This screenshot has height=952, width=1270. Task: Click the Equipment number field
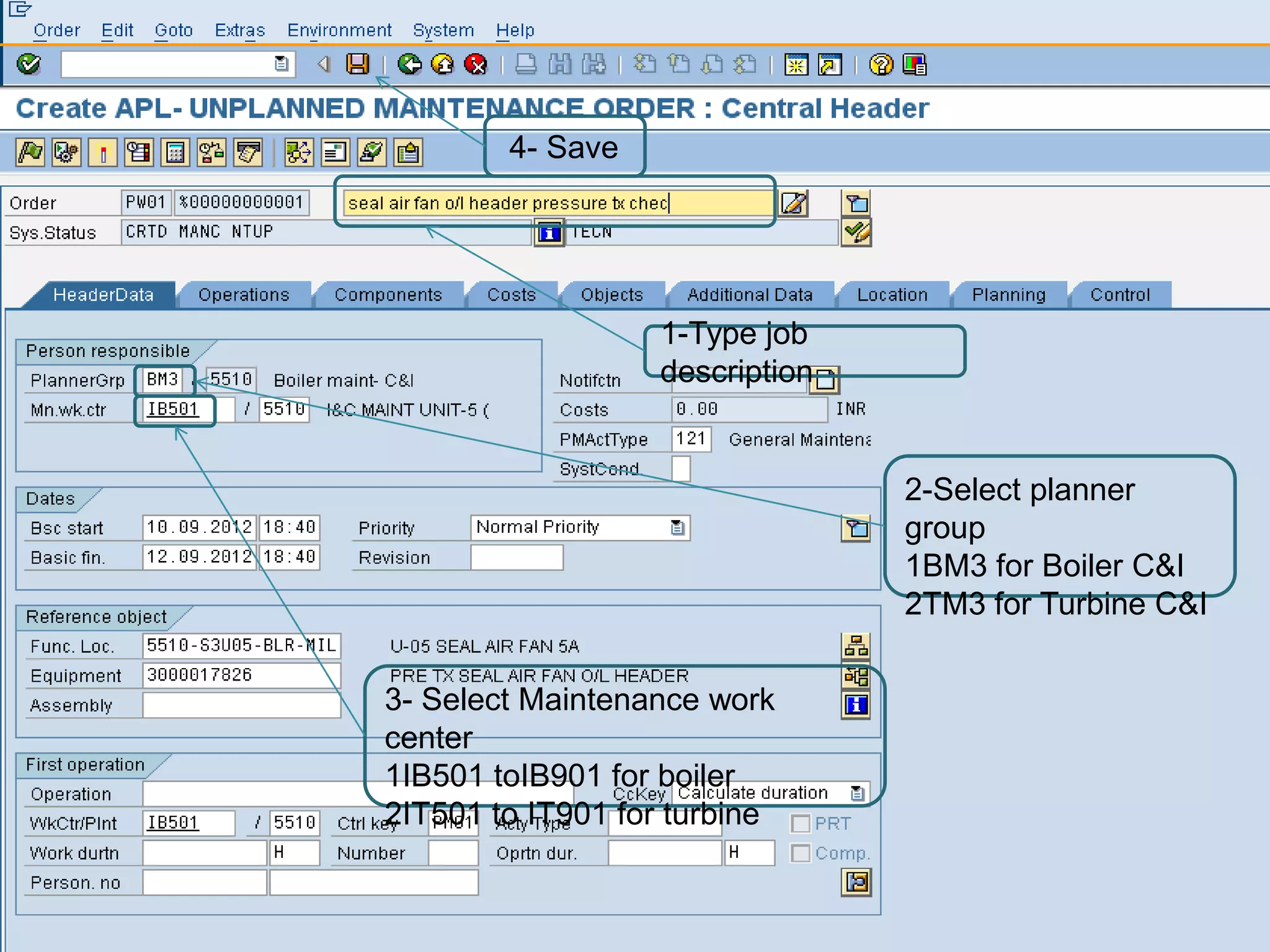pyautogui.click(x=241, y=675)
